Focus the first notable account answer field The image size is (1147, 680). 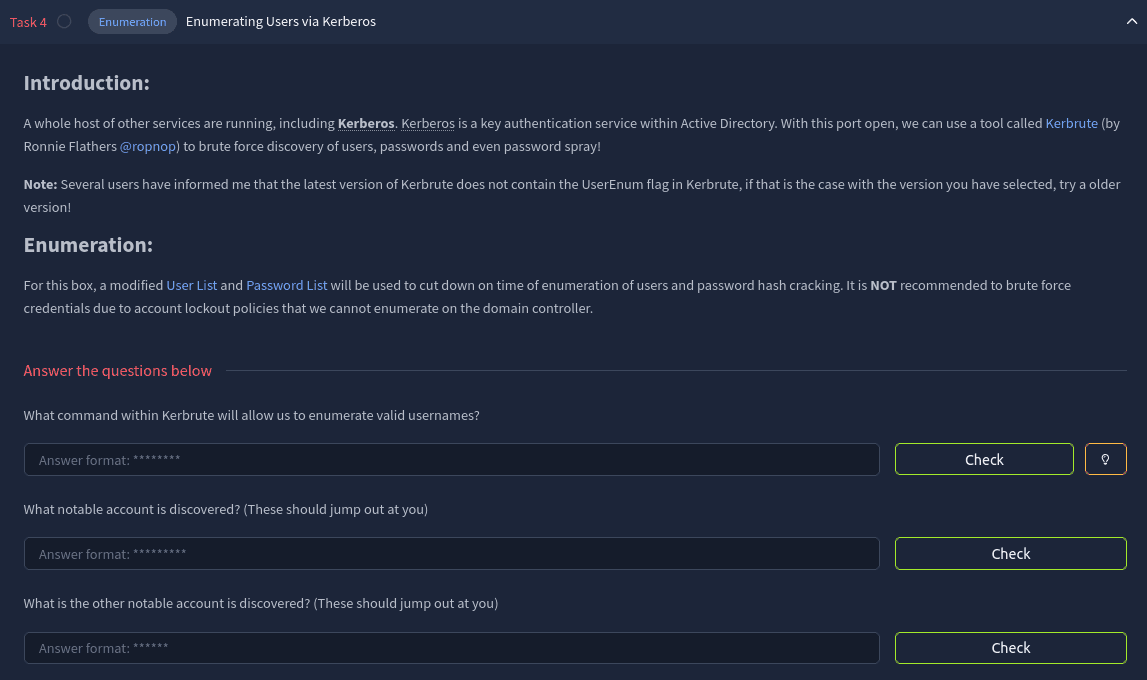click(451, 554)
